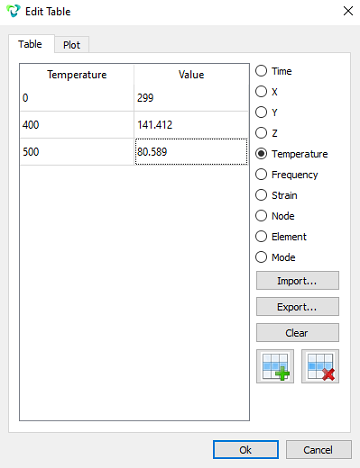Open the Table tab
Image resolution: width=360 pixels, height=468 pixels.
click(x=31, y=44)
